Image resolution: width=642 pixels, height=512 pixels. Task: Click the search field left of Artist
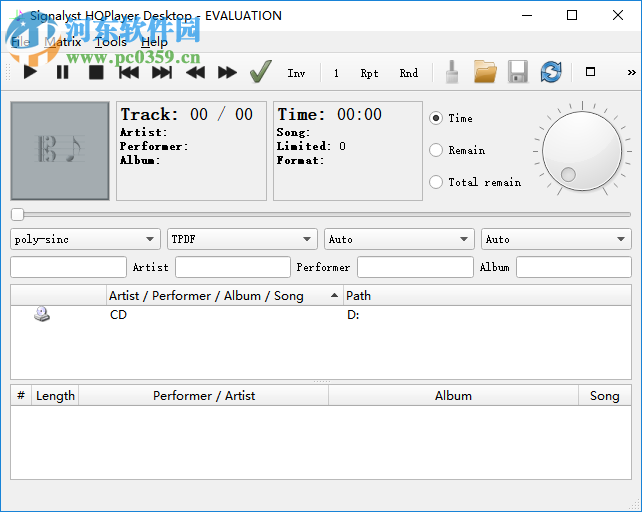[x=68, y=267]
